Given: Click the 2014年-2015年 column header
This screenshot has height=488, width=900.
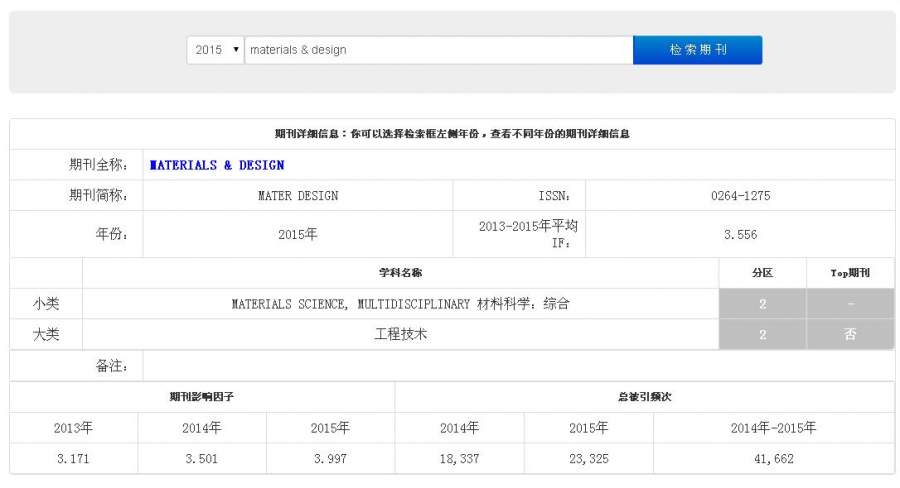Looking at the screenshot, I should click(773, 428).
